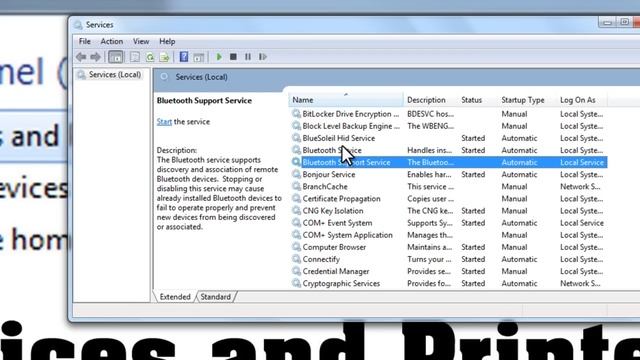This screenshot has width=640, height=360.
Task: Open the Properties toolbar icon
Action: coord(135,57)
